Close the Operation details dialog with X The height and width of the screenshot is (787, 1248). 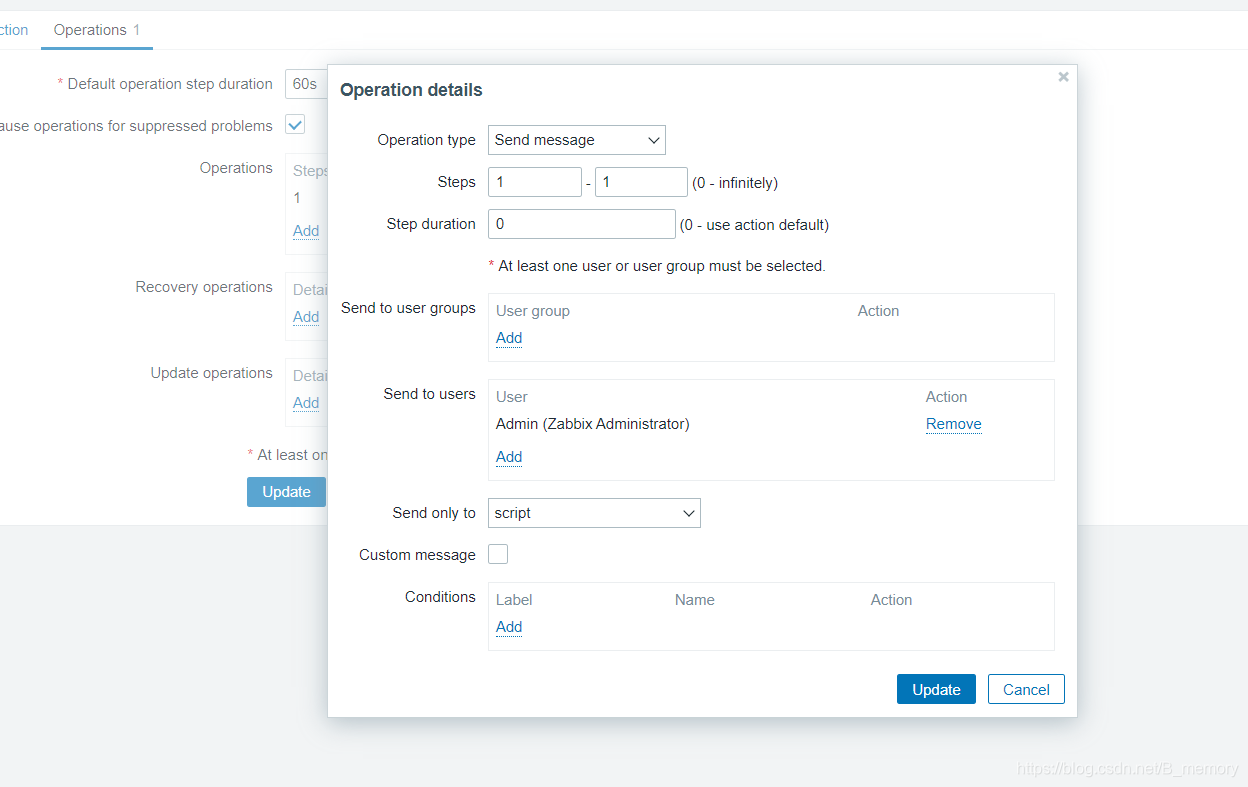tap(1063, 77)
